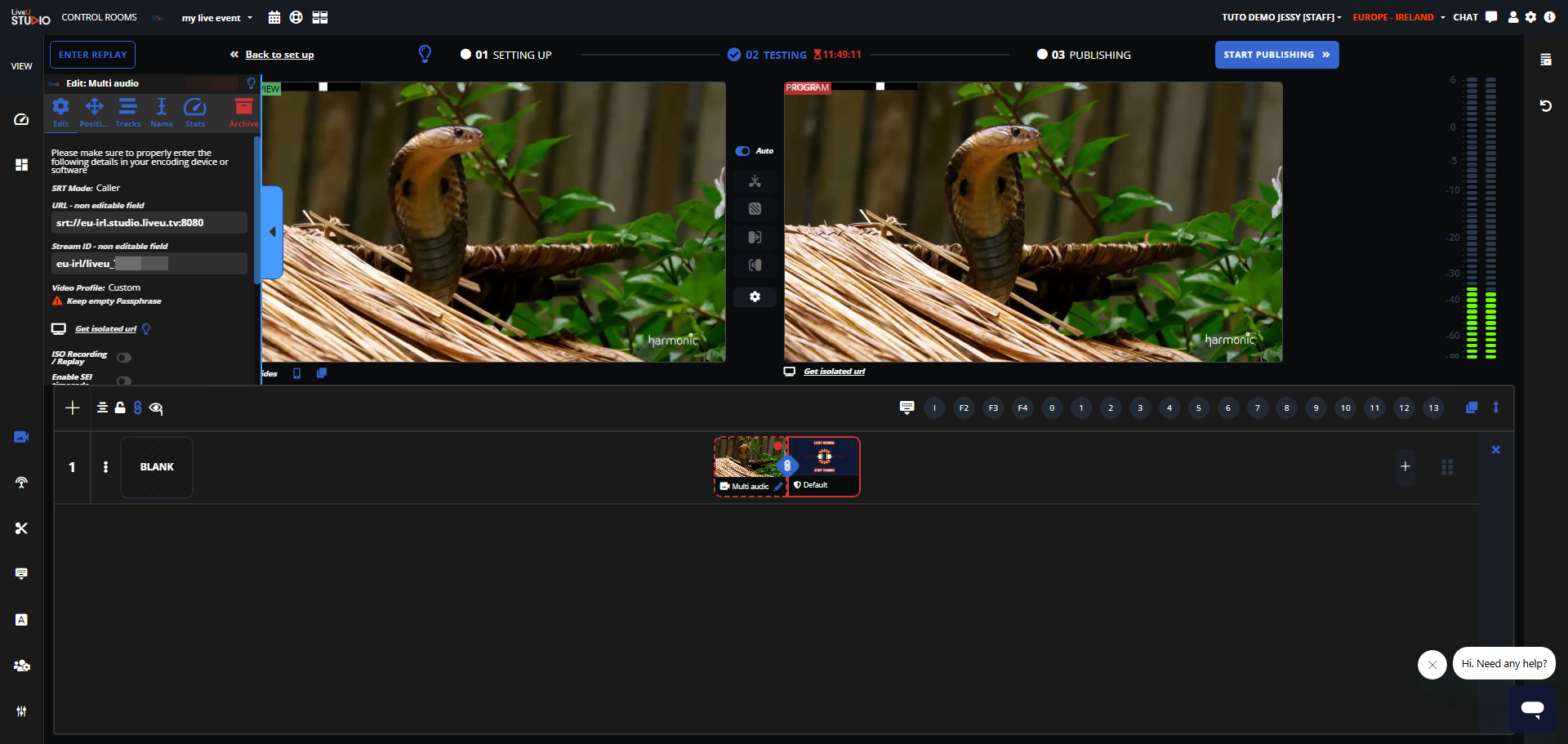
Task: Enable ISO Recording / Replay toggle
Action: tap(124, 358)
